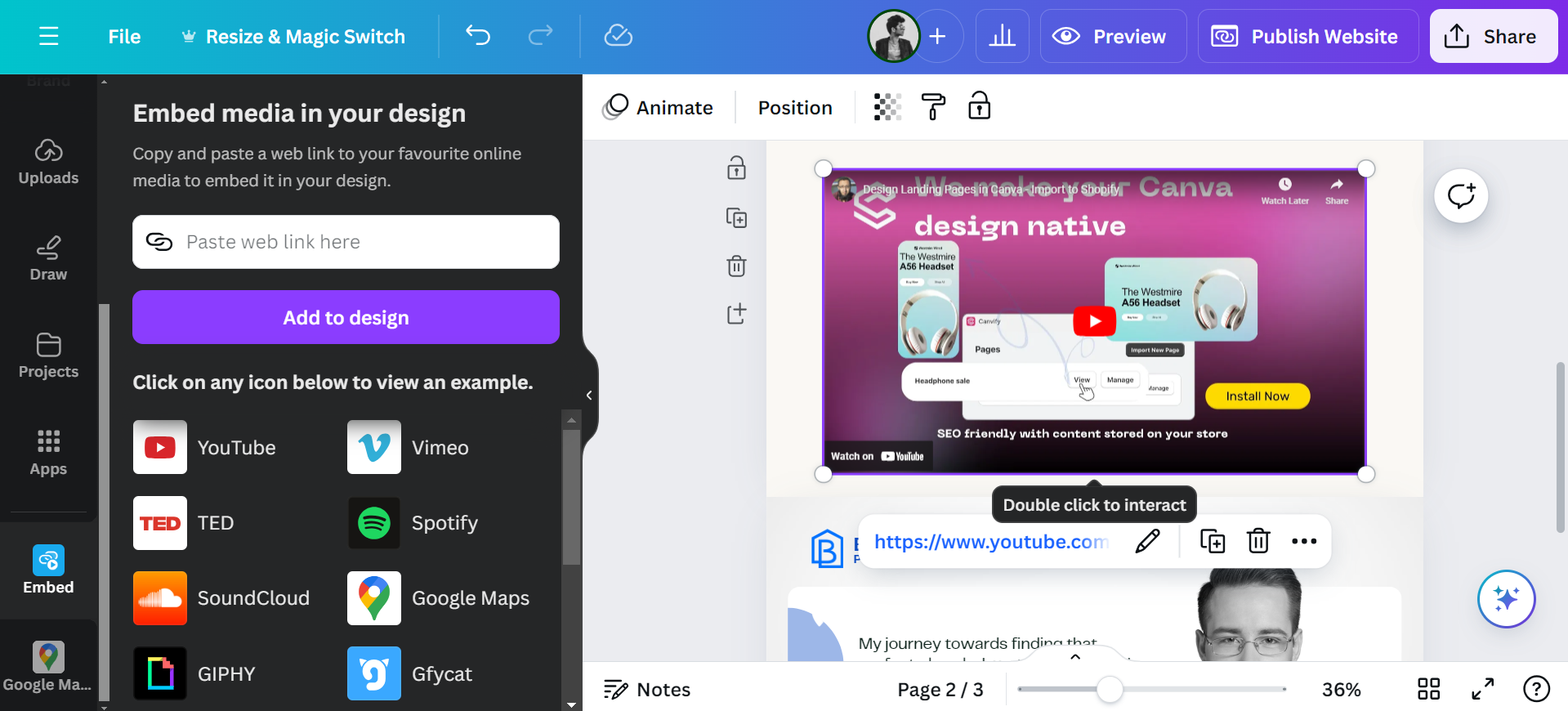Open the Uploads sidebar tab
This screenshot has height=711, width=1568.
(48, 162)
